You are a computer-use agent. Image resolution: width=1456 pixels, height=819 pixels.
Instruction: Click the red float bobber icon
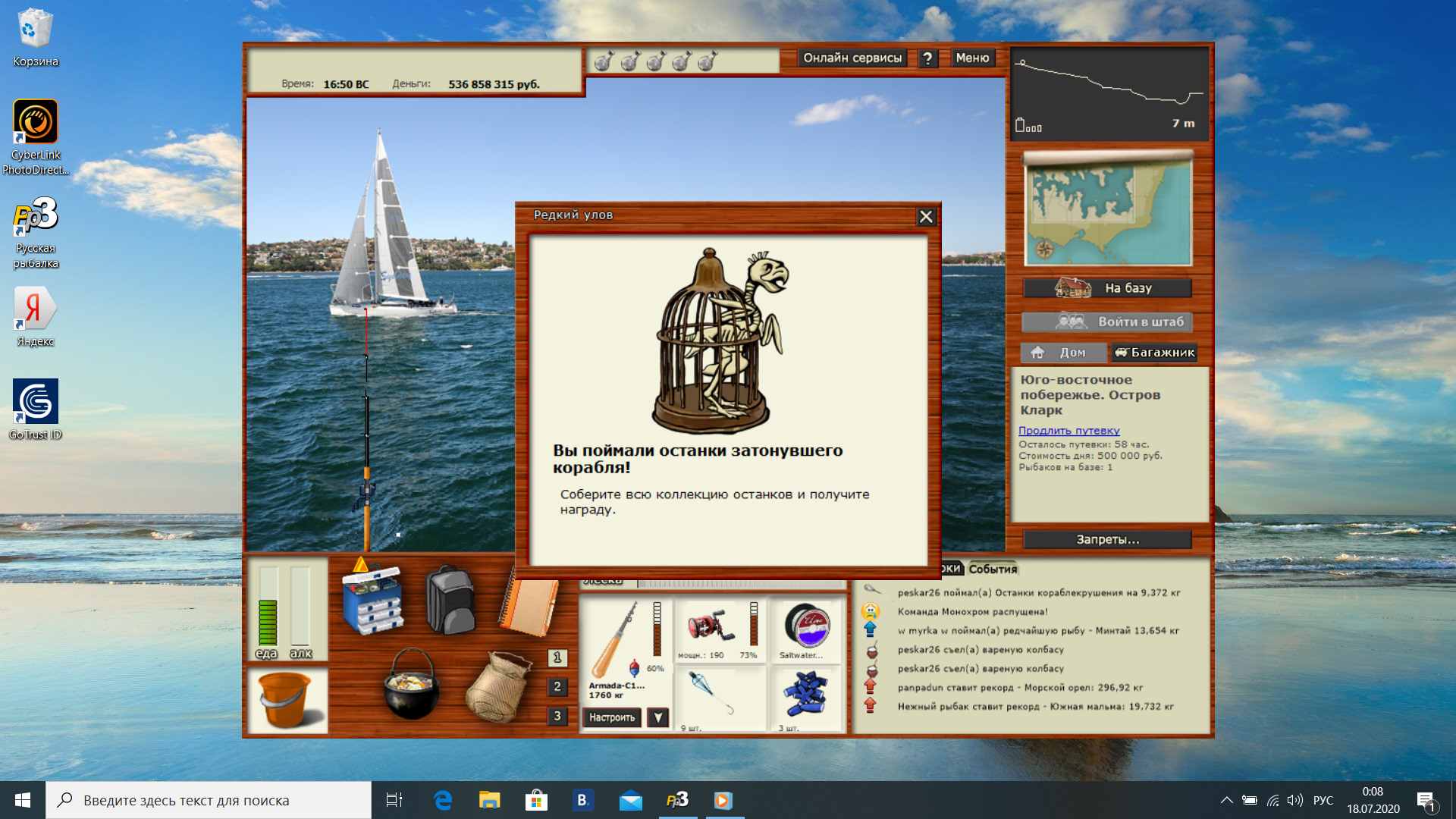coord(634,667)
